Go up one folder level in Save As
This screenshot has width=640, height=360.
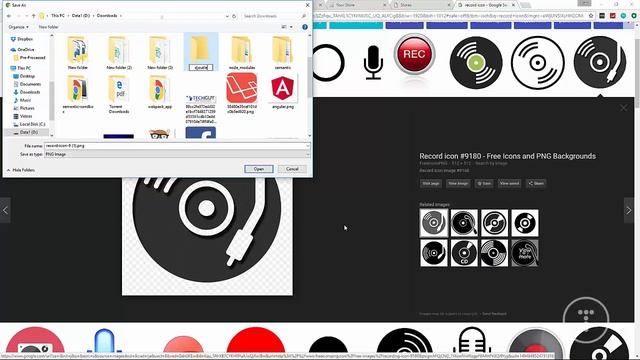click(x=33, y=16)
